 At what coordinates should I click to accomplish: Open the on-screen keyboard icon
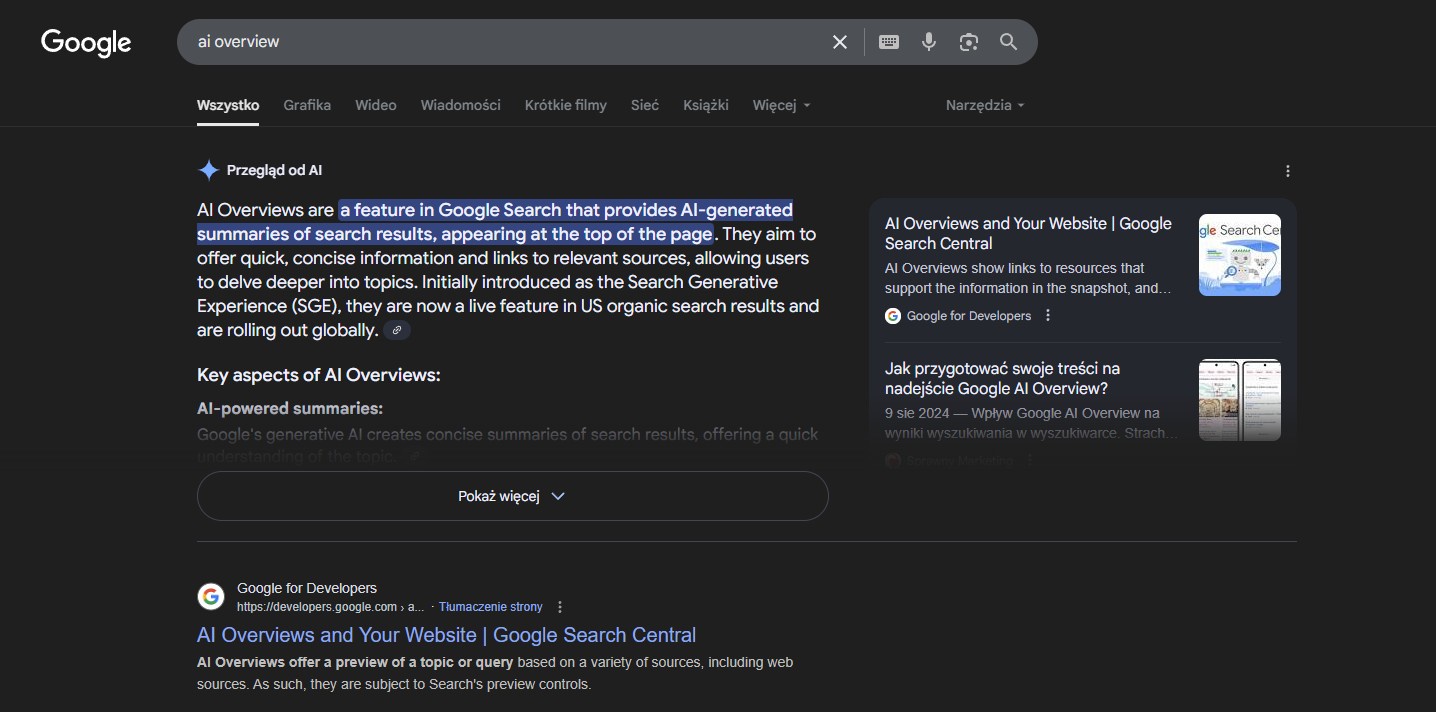click(x=888, y=42)
